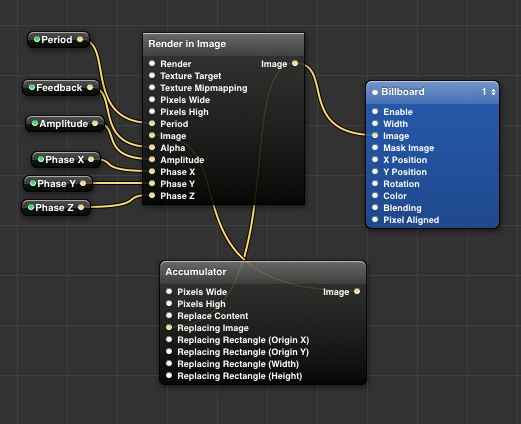The width and height of the screenshot is (521, 424).
Task: Select the Phase X input splitter node
Action: pyautogui.click(x=66, y=160)
